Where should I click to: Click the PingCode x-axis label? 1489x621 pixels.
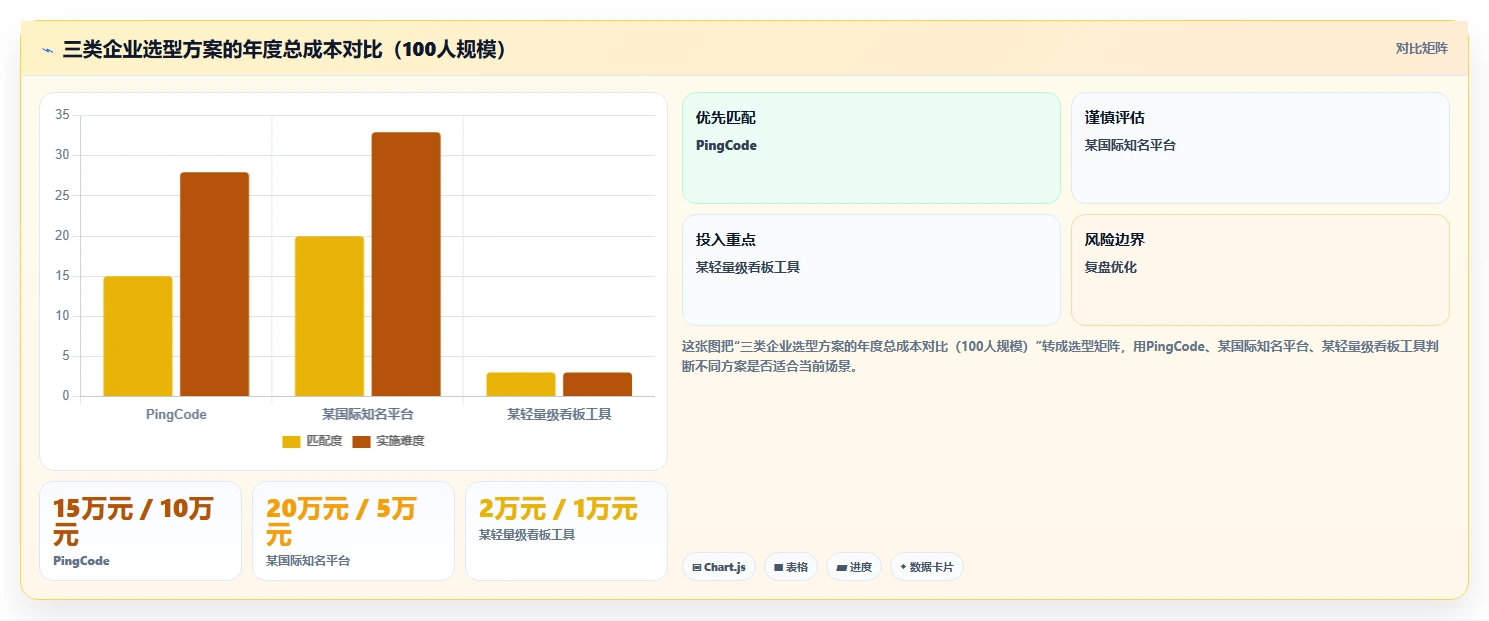(176, 414)
